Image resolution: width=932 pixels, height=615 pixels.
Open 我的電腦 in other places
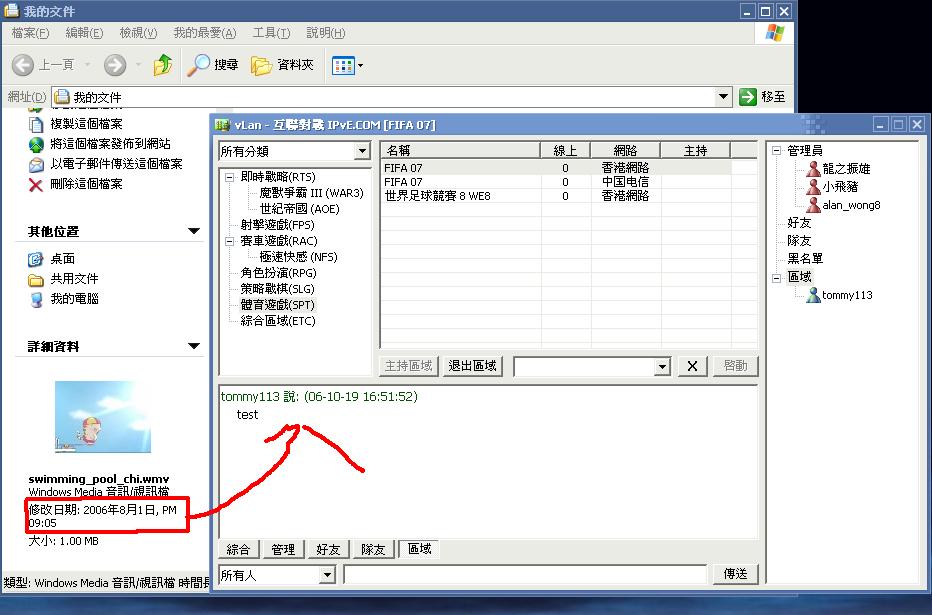[74, 299]
